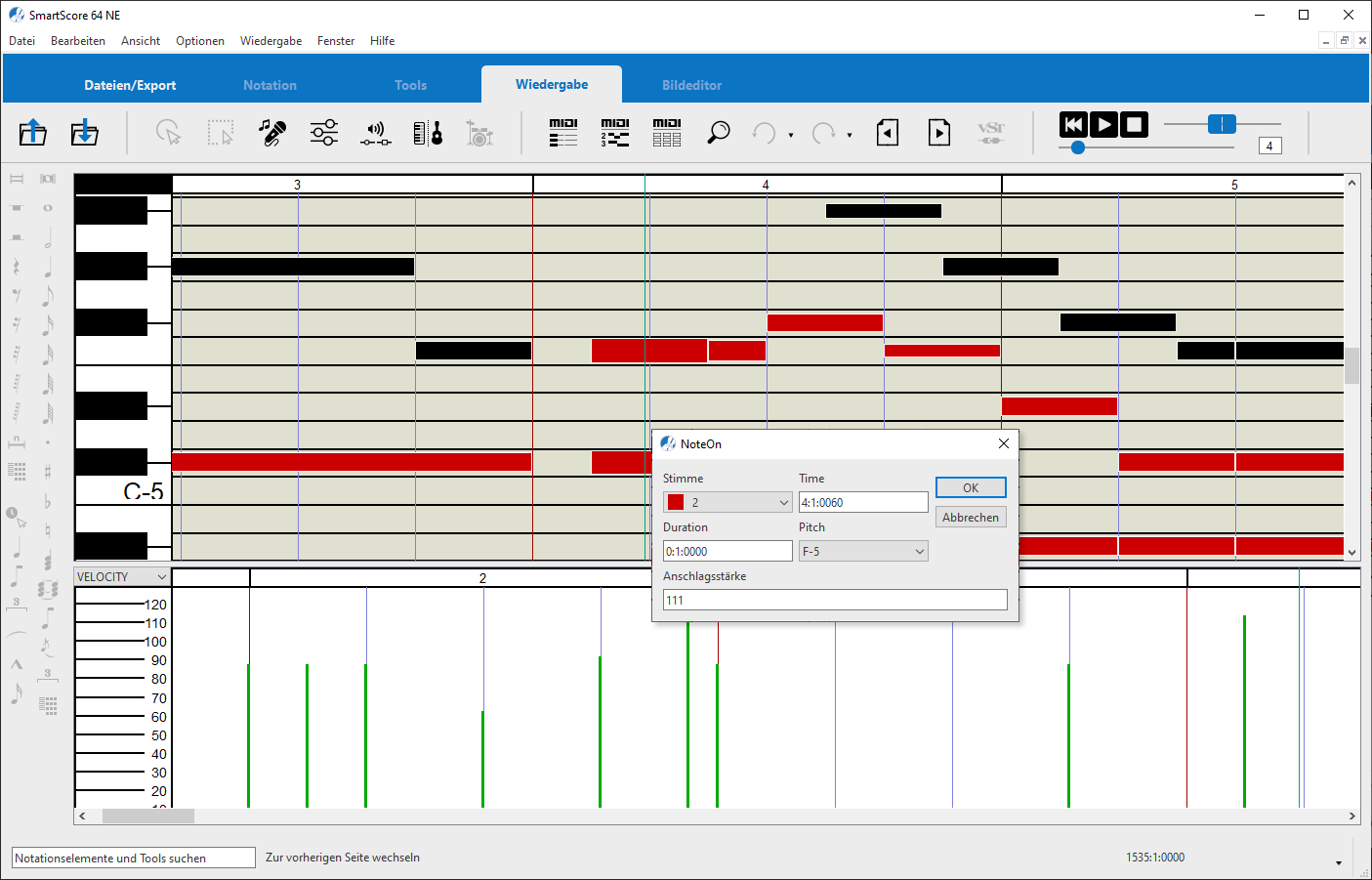Go to the next page icon
Viewport: 1372px width, 880px height.
coord(939,132)
